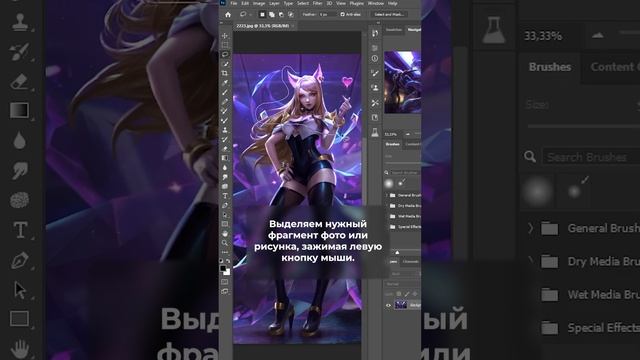
Task: Toggle lock position icon in Layers panel
Action: coord(415,293)
